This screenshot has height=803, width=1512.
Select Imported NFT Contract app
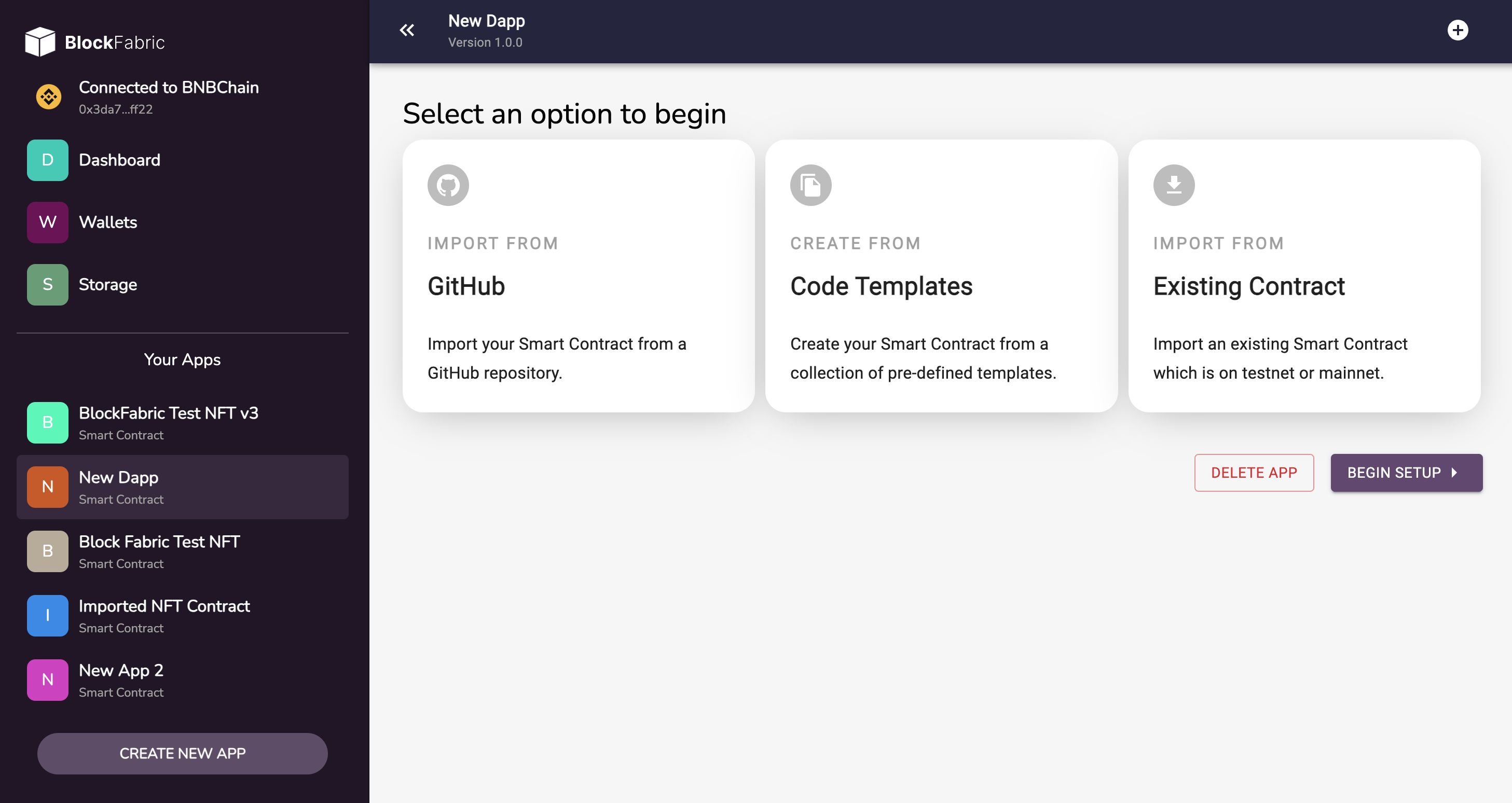click(183, 616)
